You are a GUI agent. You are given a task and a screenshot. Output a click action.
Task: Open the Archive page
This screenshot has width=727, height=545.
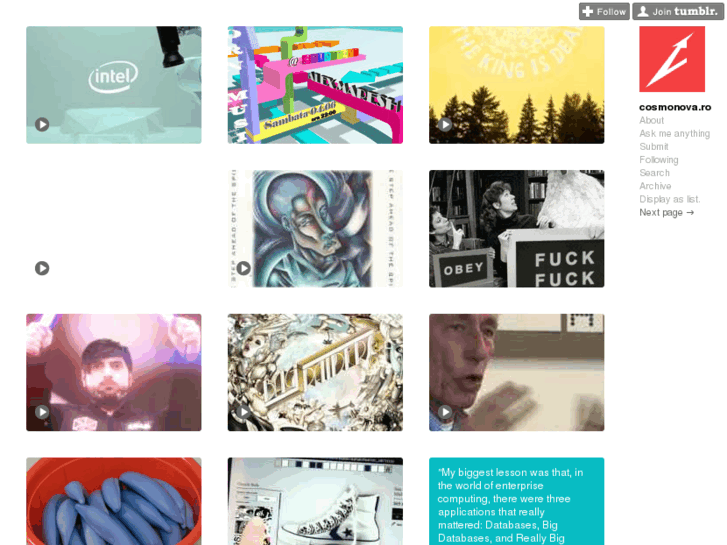[x=655, y=186]
